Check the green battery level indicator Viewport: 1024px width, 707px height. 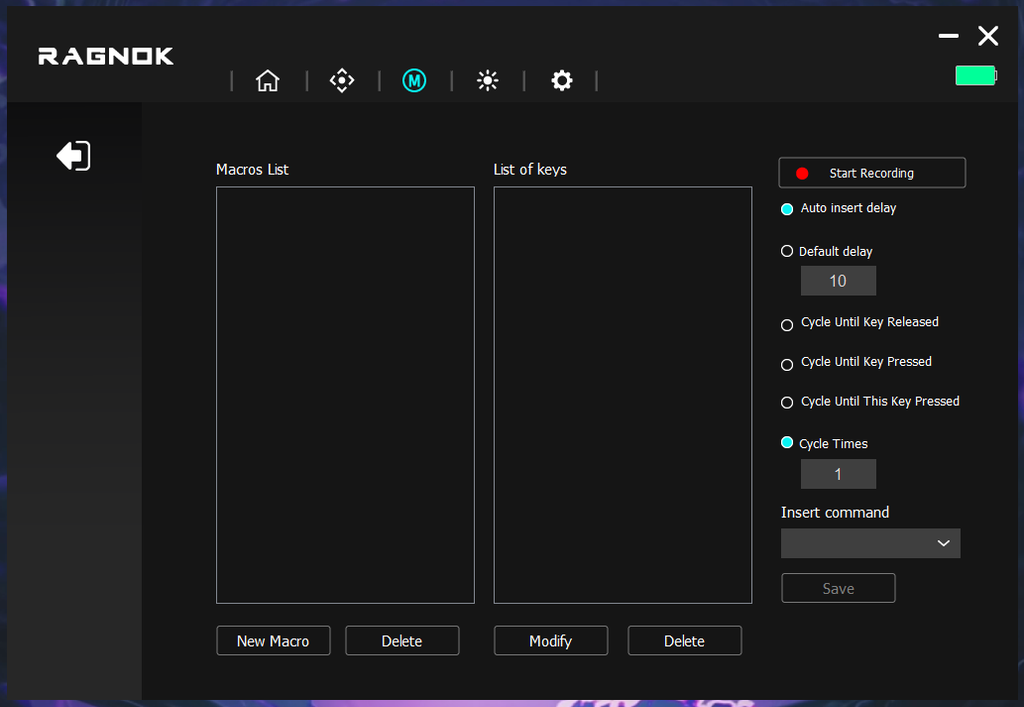tap(976, 76)
